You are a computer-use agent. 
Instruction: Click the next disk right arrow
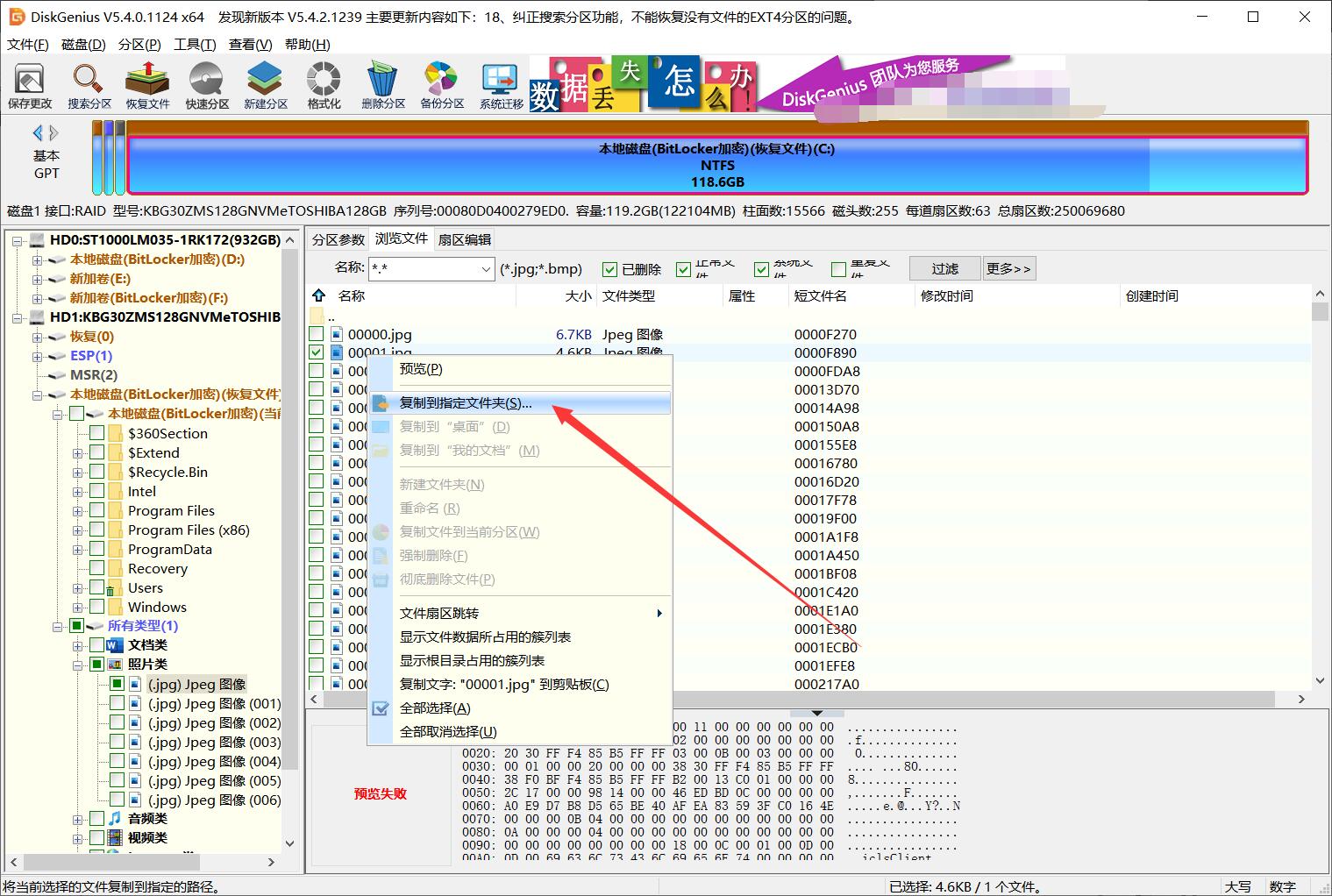(x=53, y=133)
